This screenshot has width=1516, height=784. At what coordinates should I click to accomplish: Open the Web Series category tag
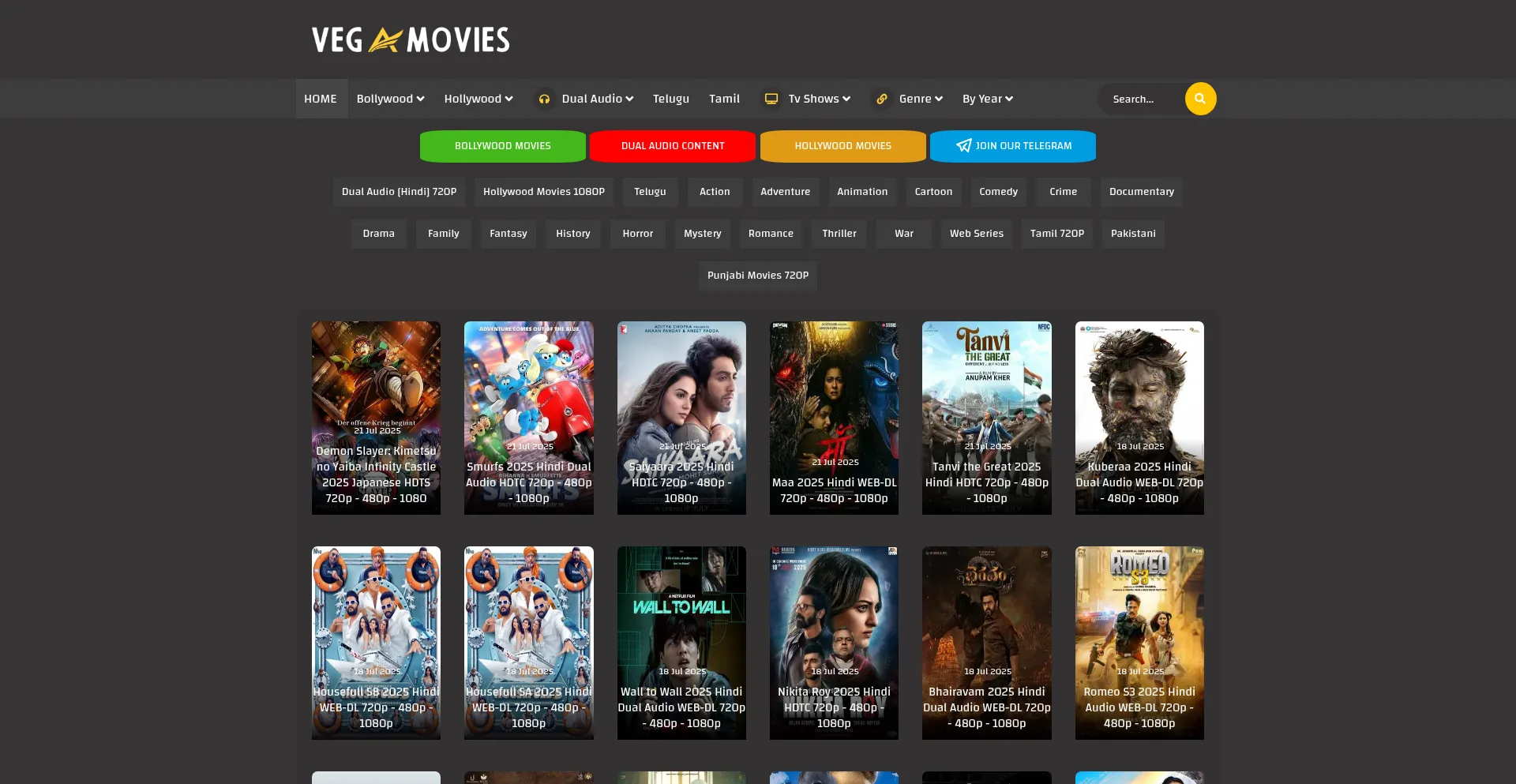pos(976,234)
